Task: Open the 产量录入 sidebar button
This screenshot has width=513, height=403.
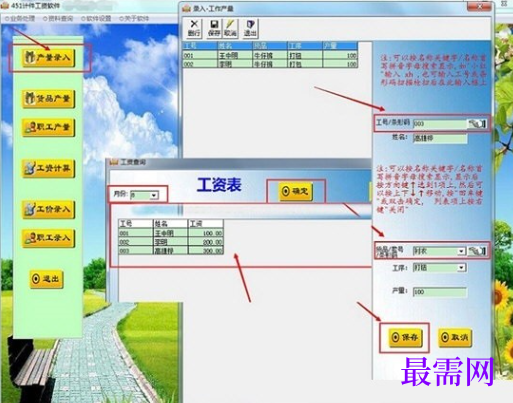Action: [x=48, y=58]
